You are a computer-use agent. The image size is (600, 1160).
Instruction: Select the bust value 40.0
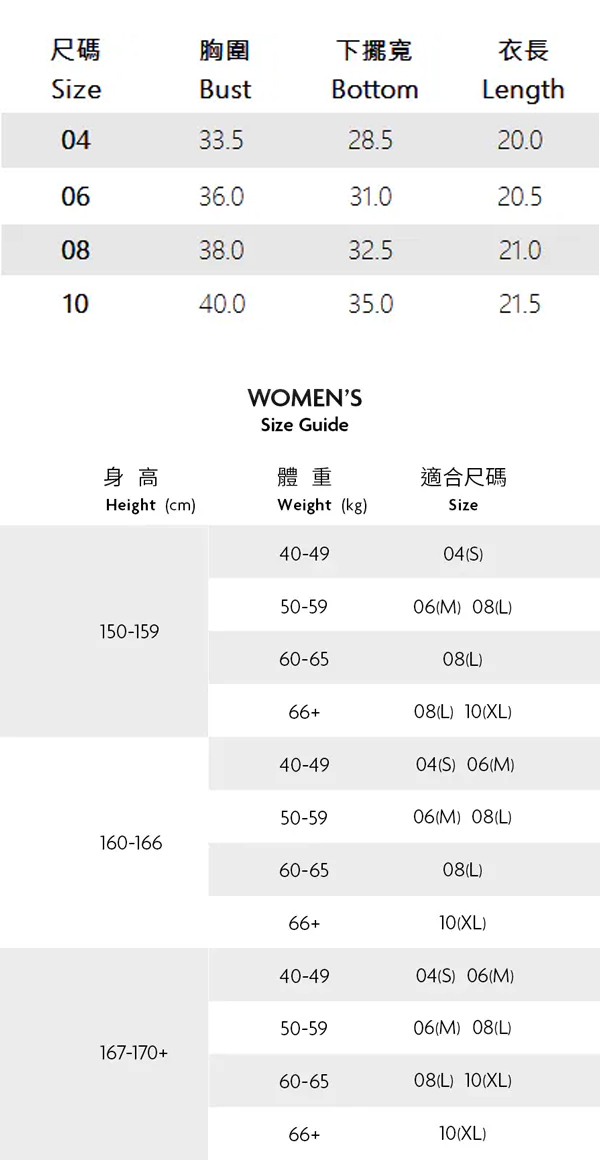pos(221,304)
